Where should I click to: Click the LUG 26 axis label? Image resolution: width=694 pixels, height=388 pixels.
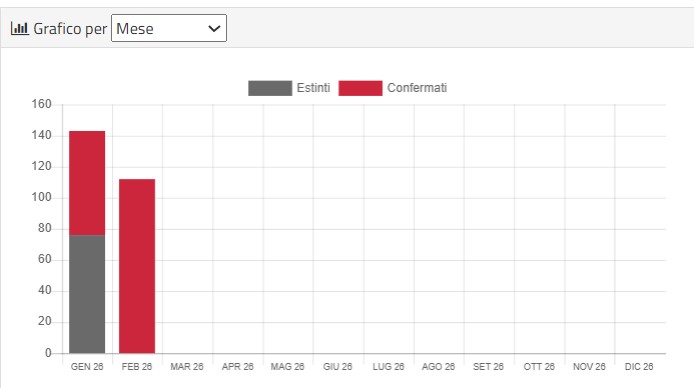[388, 367]
